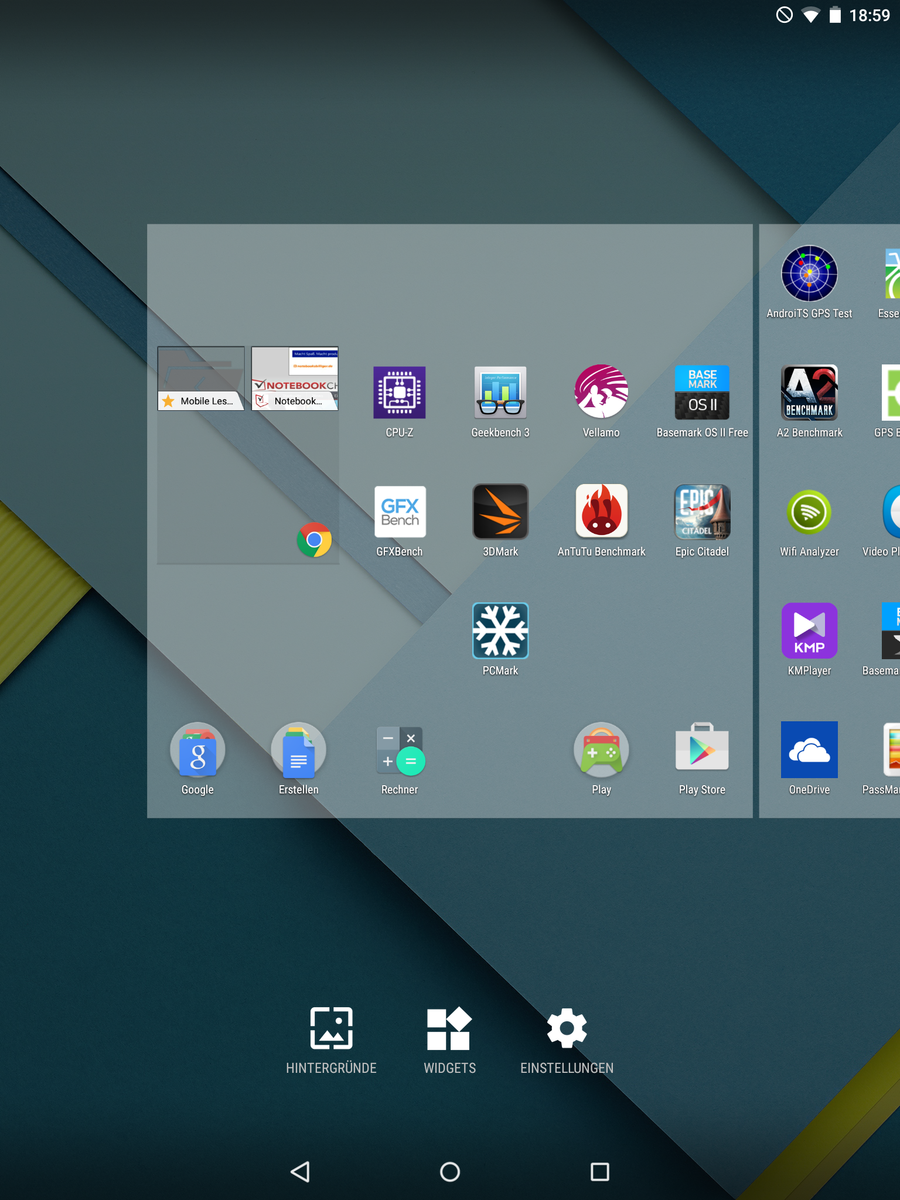The width and height of the screenshot is (900, 1200).
Task: Open Hintergründe wallpaper picker
Action: (x=331, y=1040)
